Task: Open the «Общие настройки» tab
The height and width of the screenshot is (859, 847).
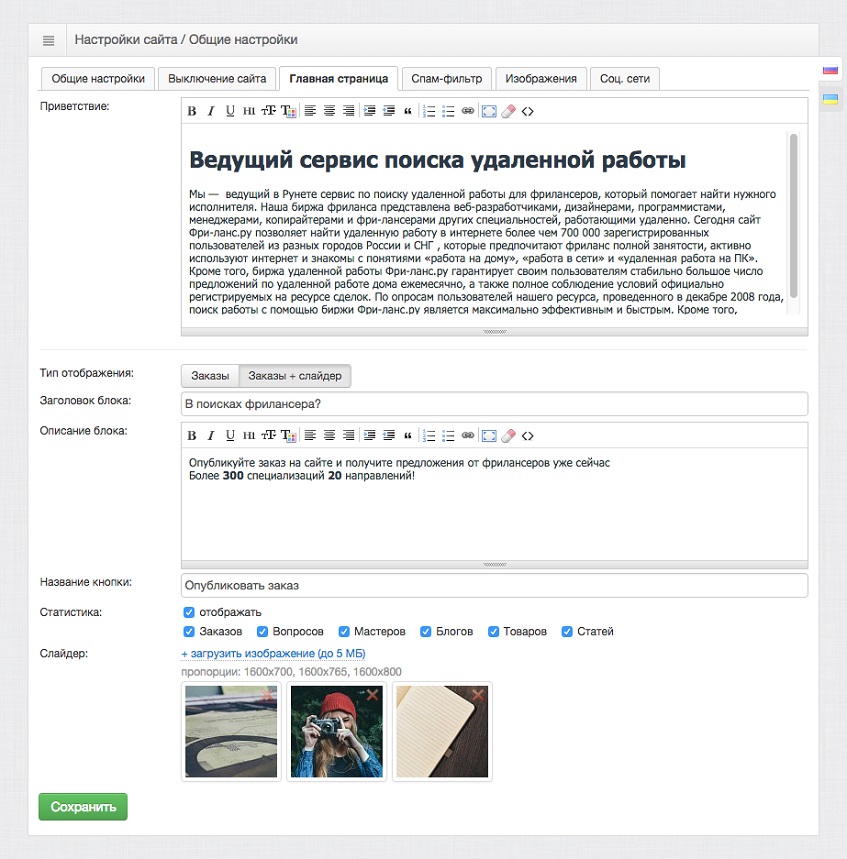Action: pos(98,79)
